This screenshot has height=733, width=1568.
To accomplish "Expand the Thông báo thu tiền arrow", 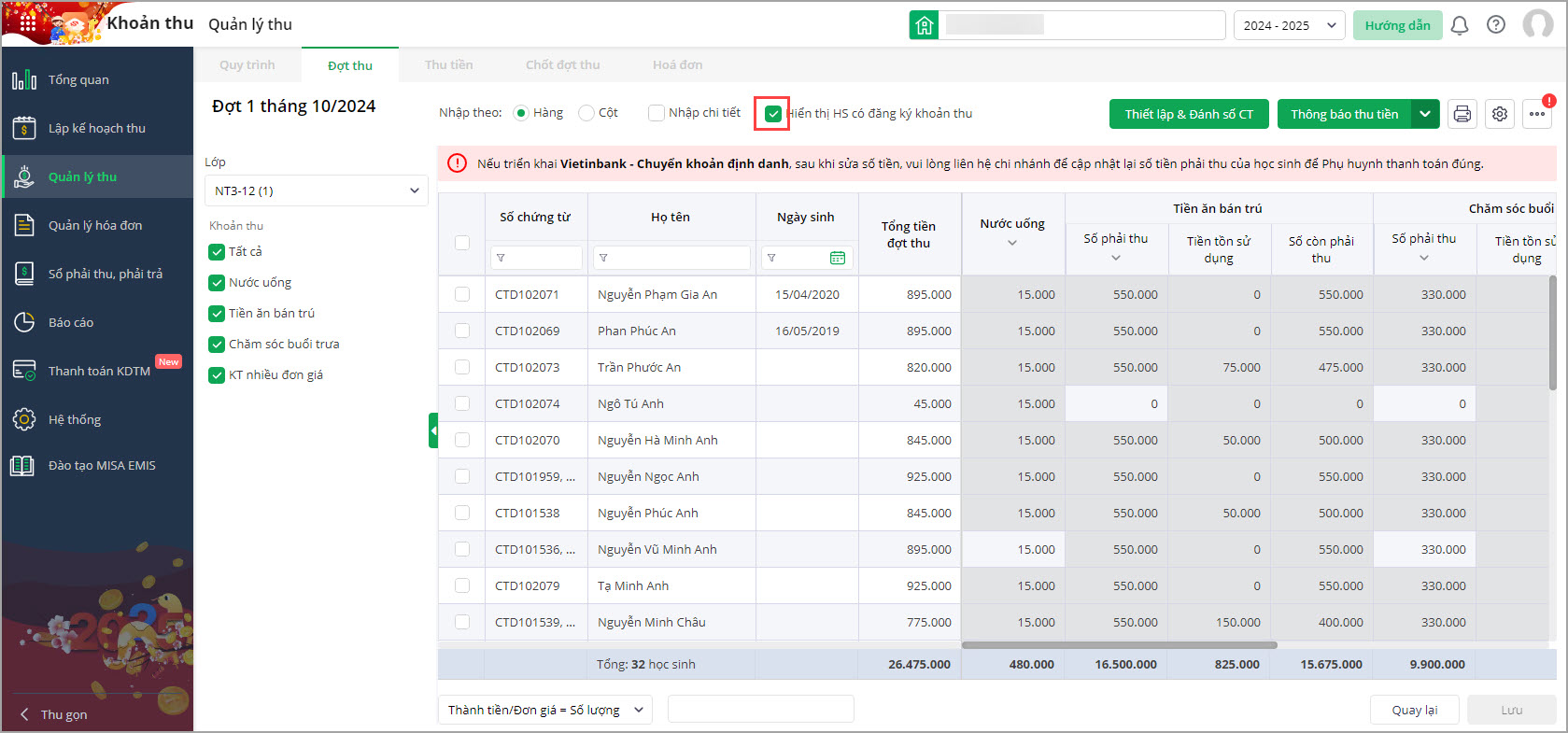I will tap(1424, 114).
